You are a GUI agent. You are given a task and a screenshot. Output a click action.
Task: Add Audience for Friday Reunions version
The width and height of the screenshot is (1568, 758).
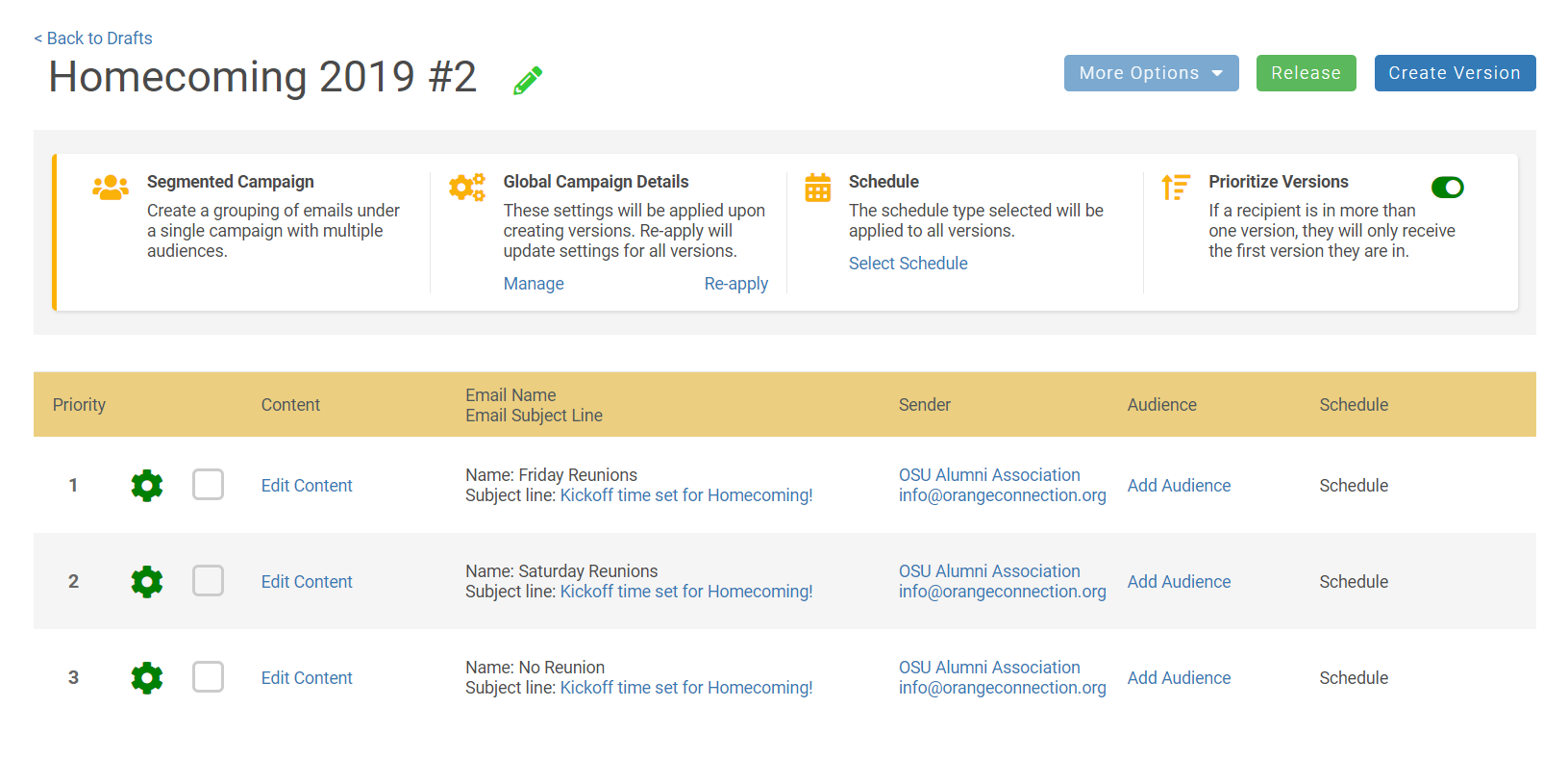tap(1179, 486)
